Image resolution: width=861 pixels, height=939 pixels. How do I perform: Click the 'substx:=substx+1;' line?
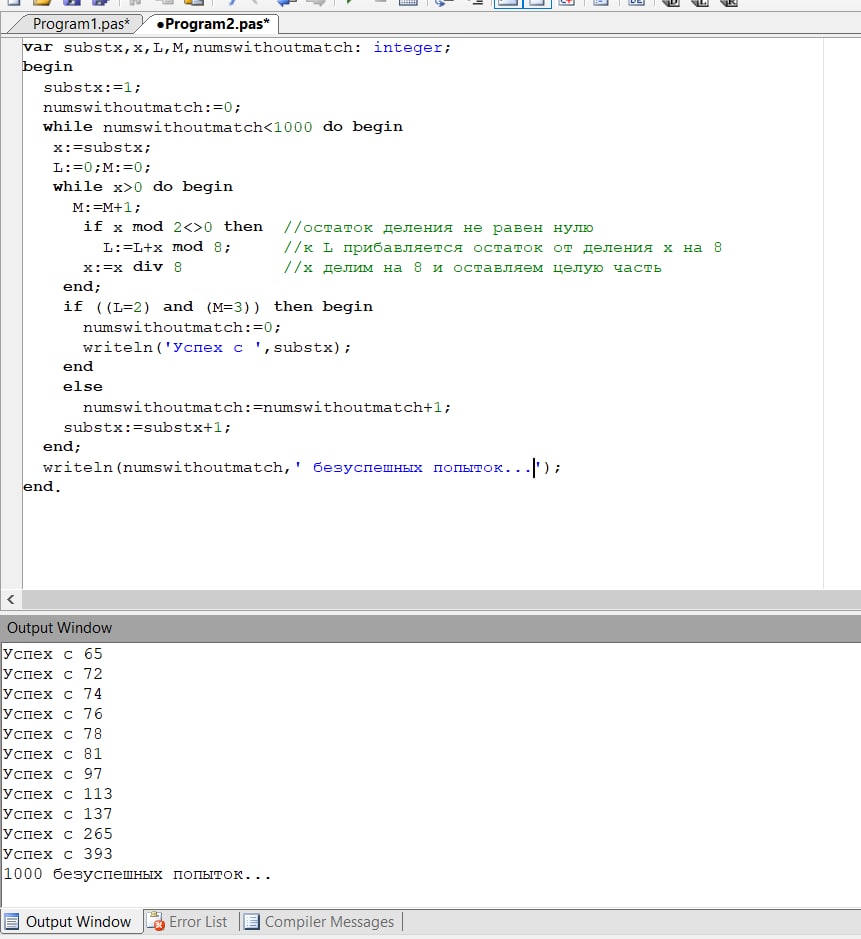(x=147, y=427)
